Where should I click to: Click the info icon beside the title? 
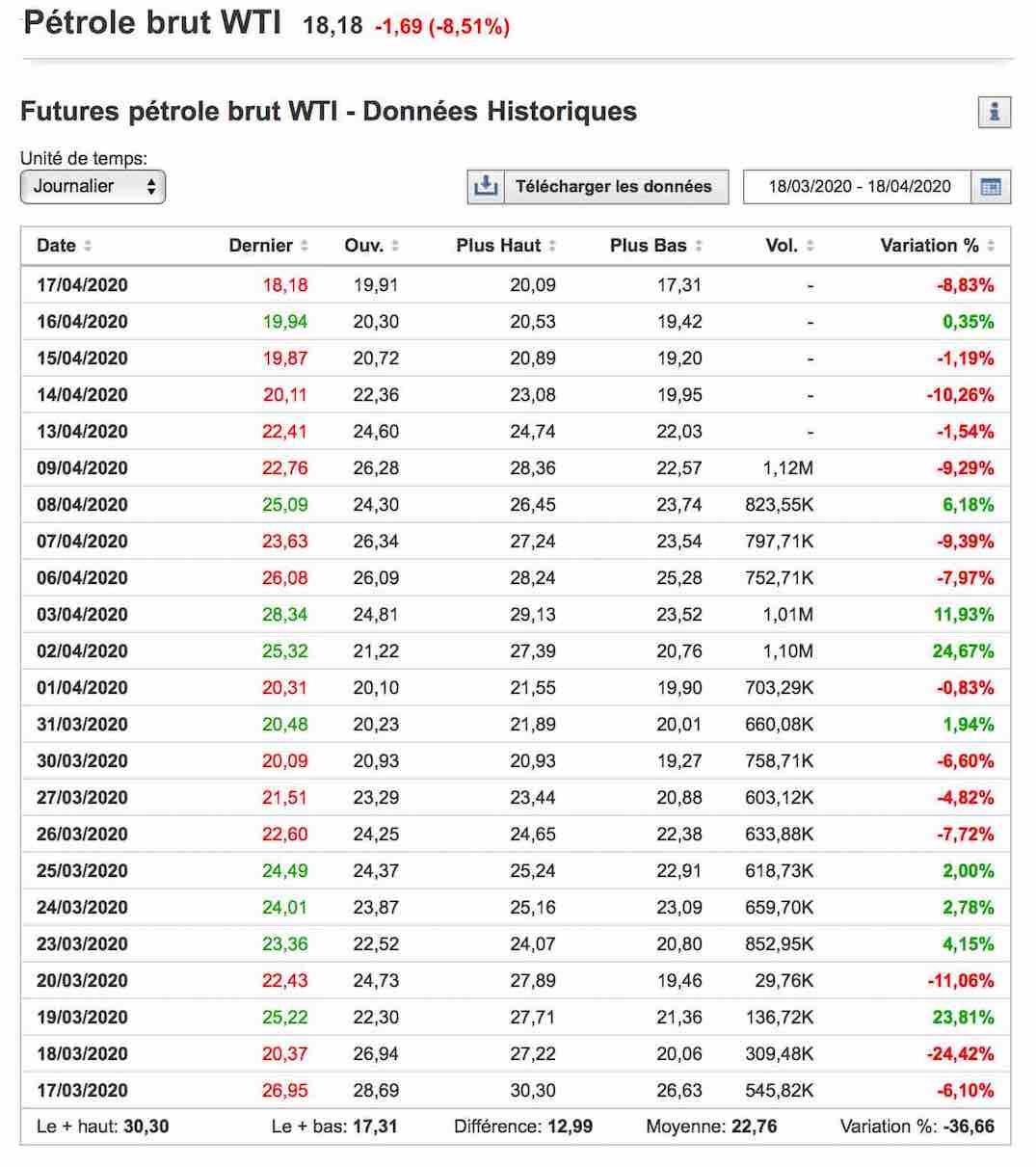(994, 112)
